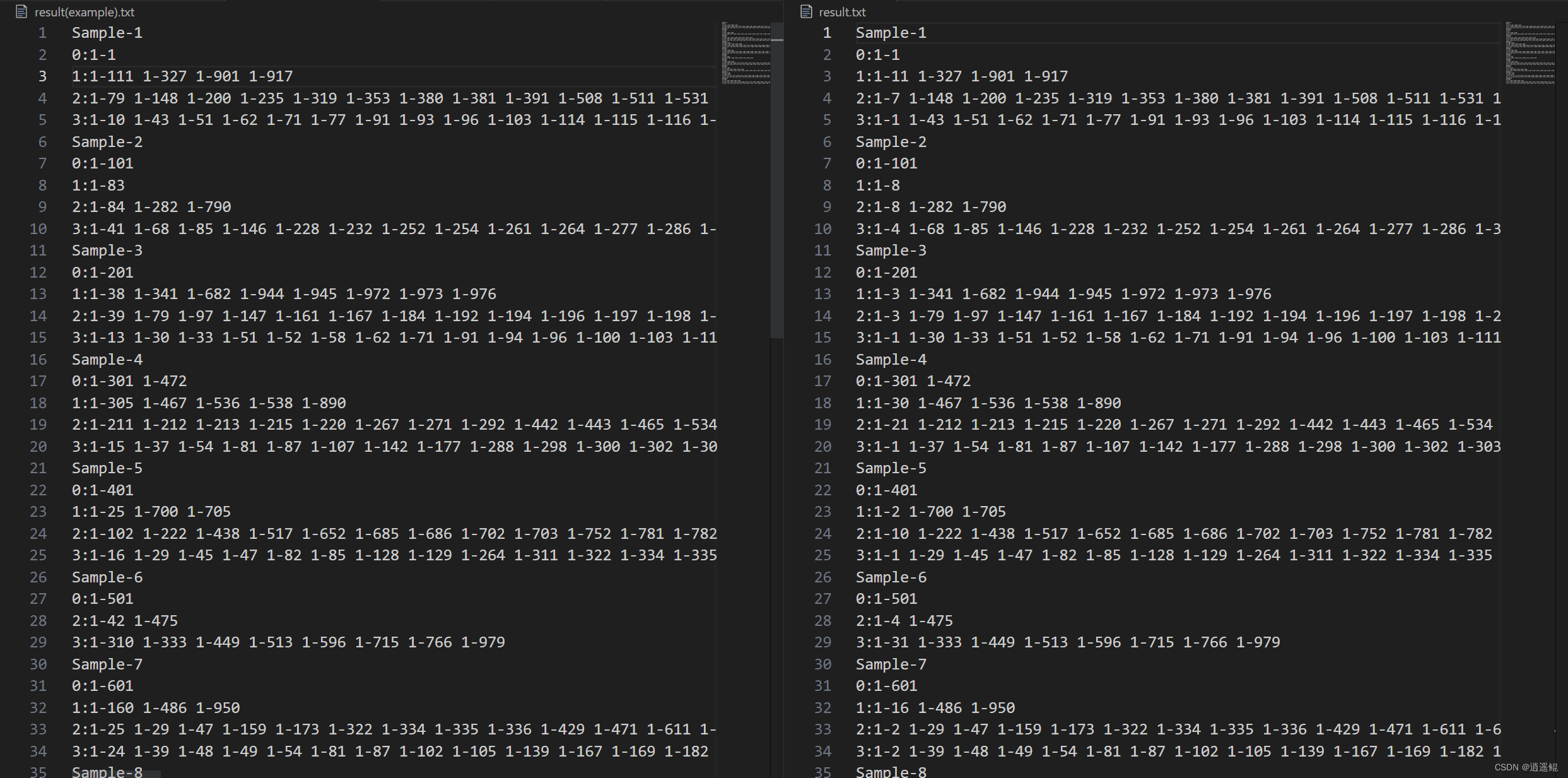
Task: Click '1:1-11 1-327 1-901 1-917' in right editor
Action: click(962, 76)
